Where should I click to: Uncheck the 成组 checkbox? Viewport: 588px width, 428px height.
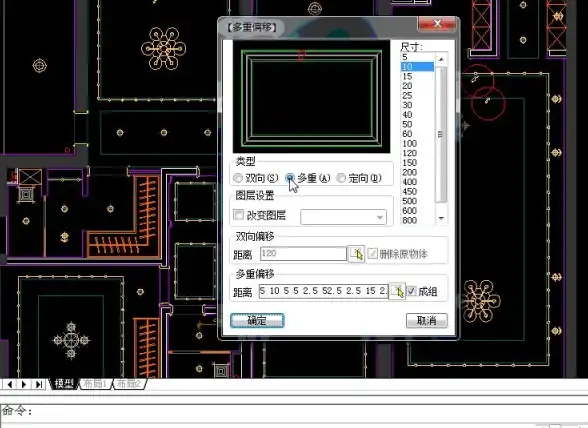(412, 291)
